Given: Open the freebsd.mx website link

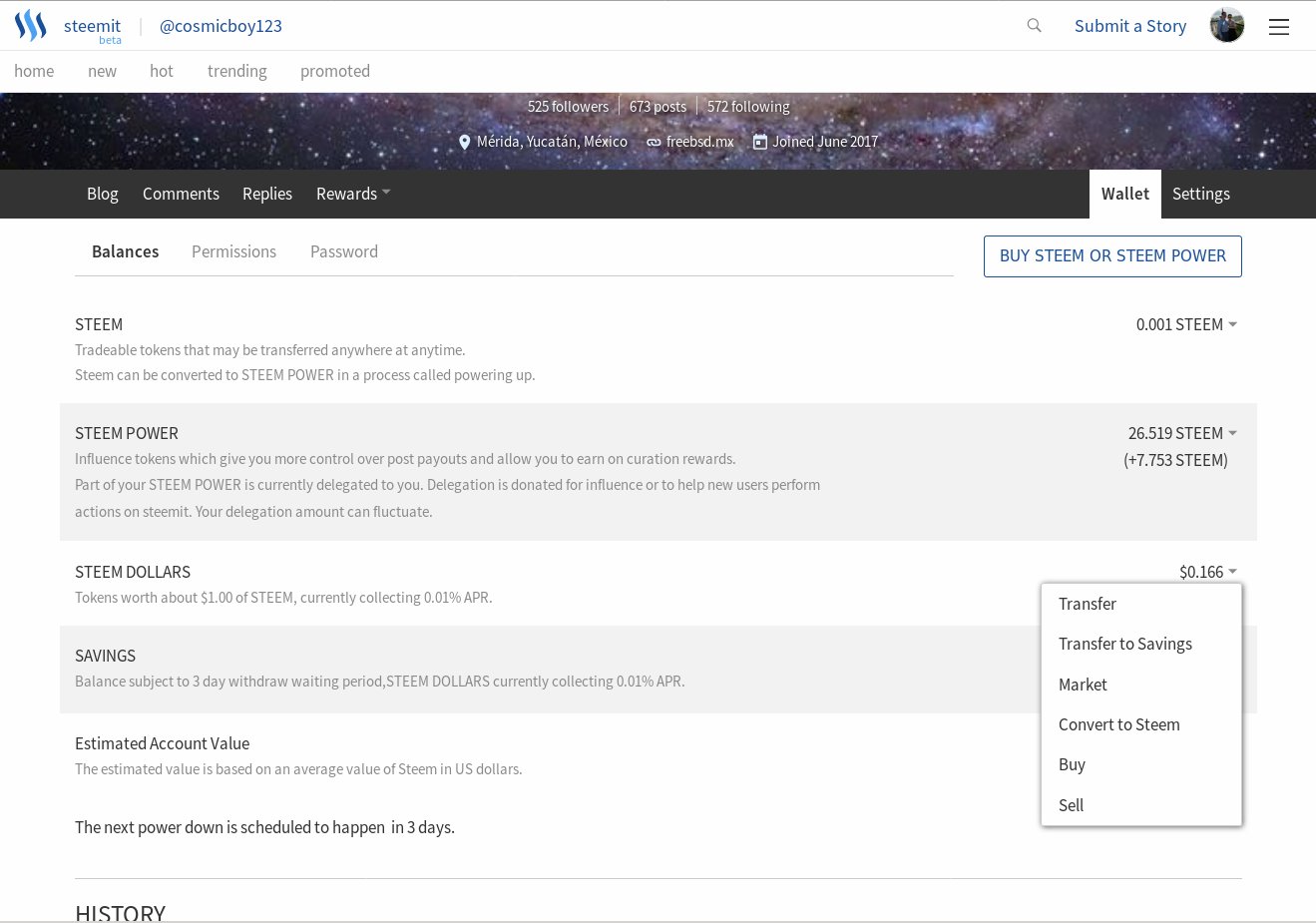Looking at the screenshot, I should (699, 142).
